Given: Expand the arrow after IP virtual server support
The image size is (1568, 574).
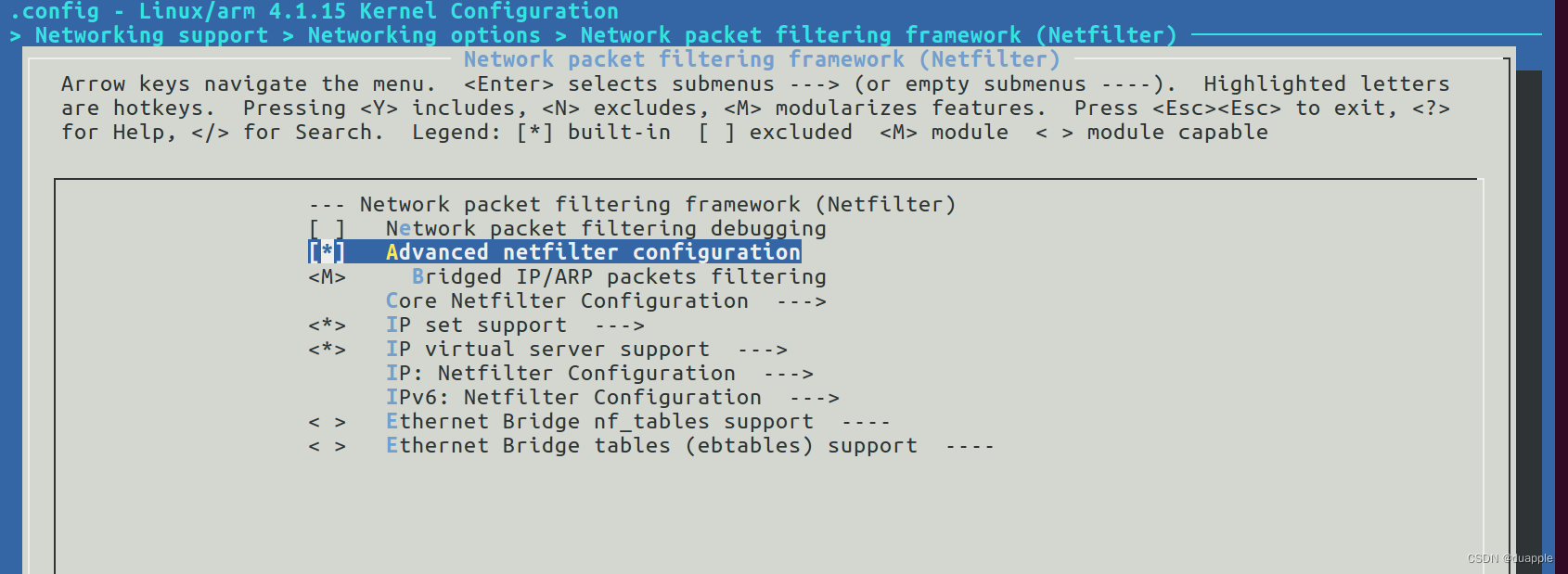Looking at the screenshot, I should [763, 350].
